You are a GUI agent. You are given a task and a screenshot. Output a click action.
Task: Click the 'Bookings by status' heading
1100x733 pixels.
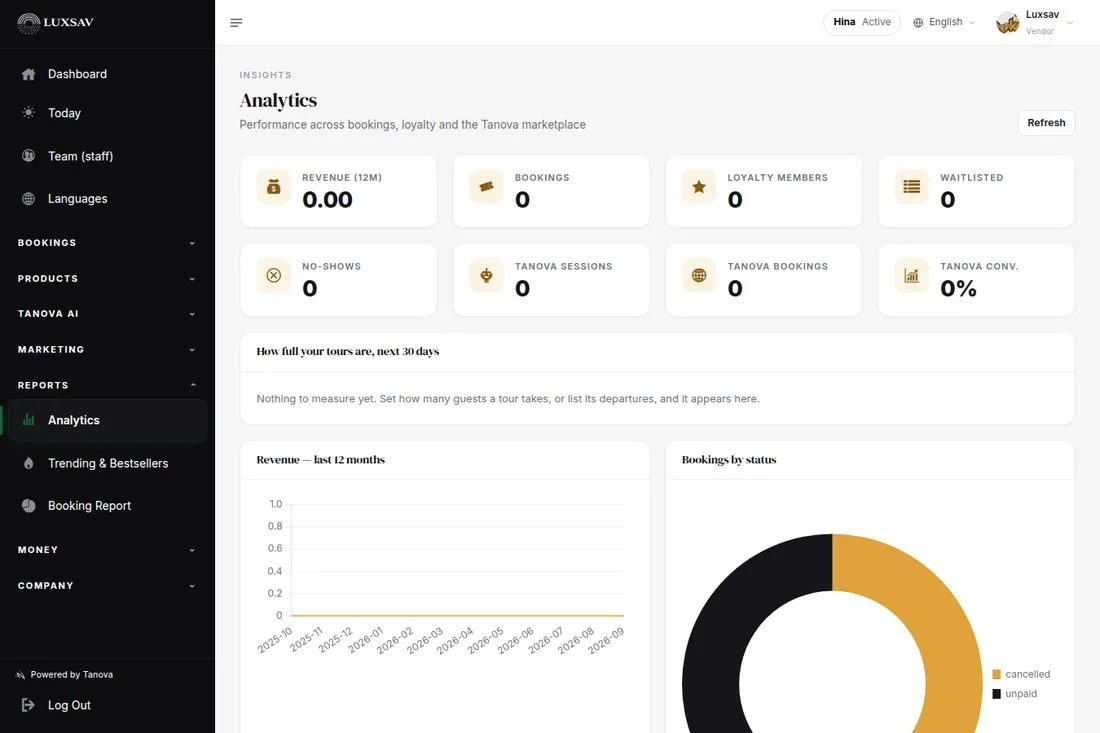point(729,459)
